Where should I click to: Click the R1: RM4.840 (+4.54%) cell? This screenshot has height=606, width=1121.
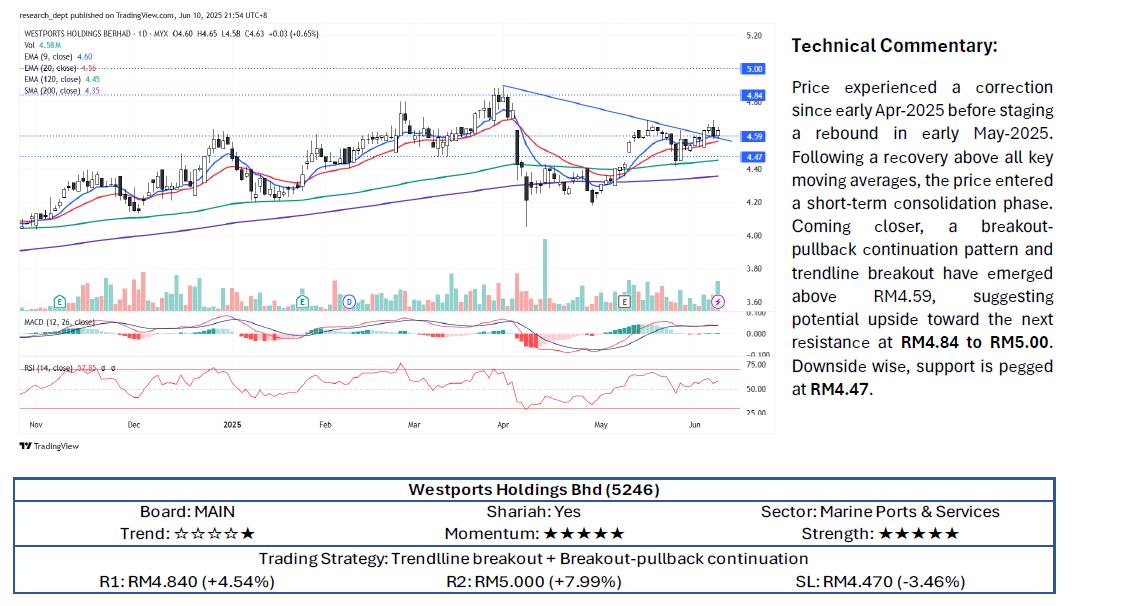[x=187, y=582]
